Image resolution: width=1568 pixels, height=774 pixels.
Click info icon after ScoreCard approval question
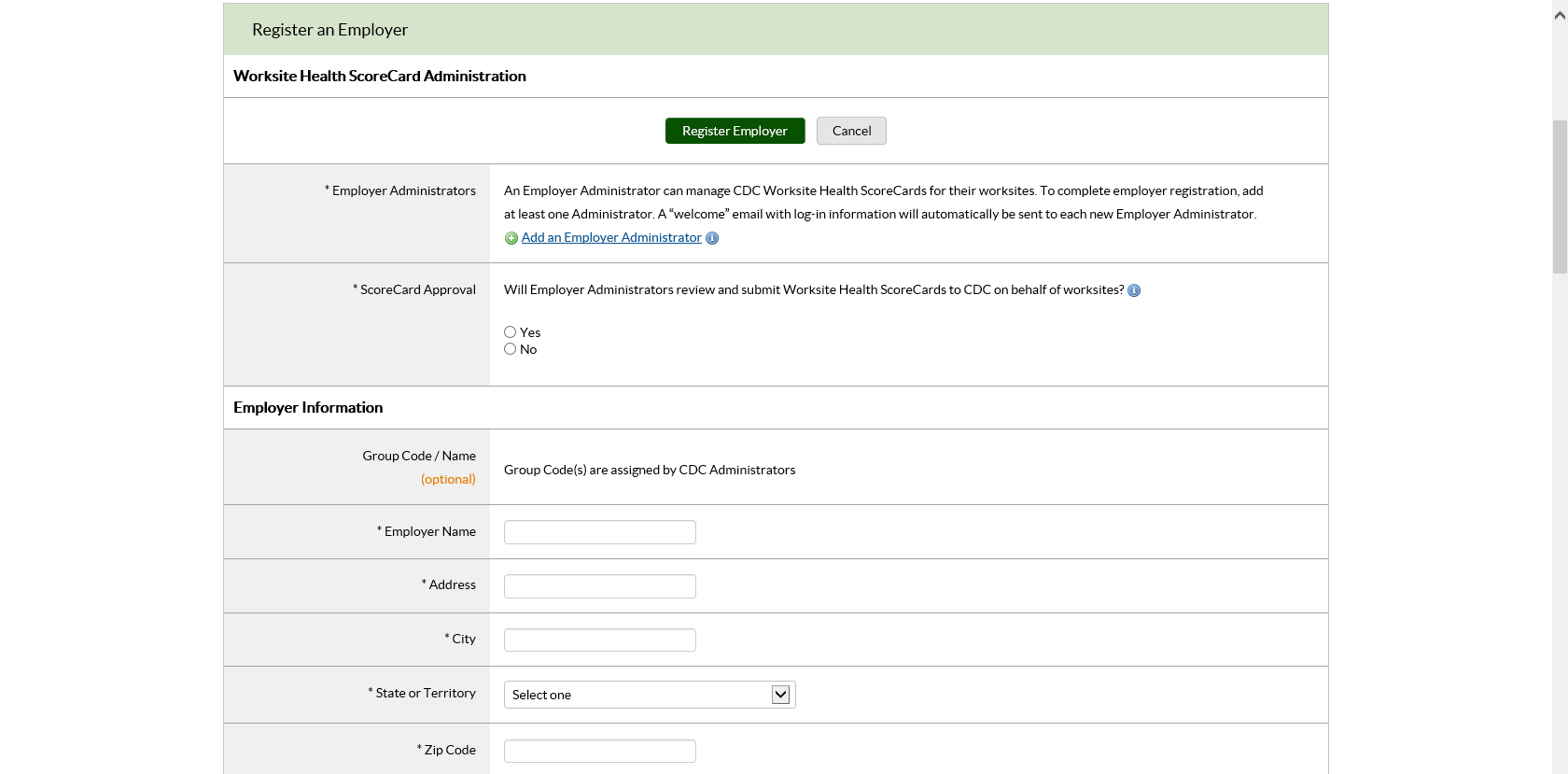(x=1134, y=290)
